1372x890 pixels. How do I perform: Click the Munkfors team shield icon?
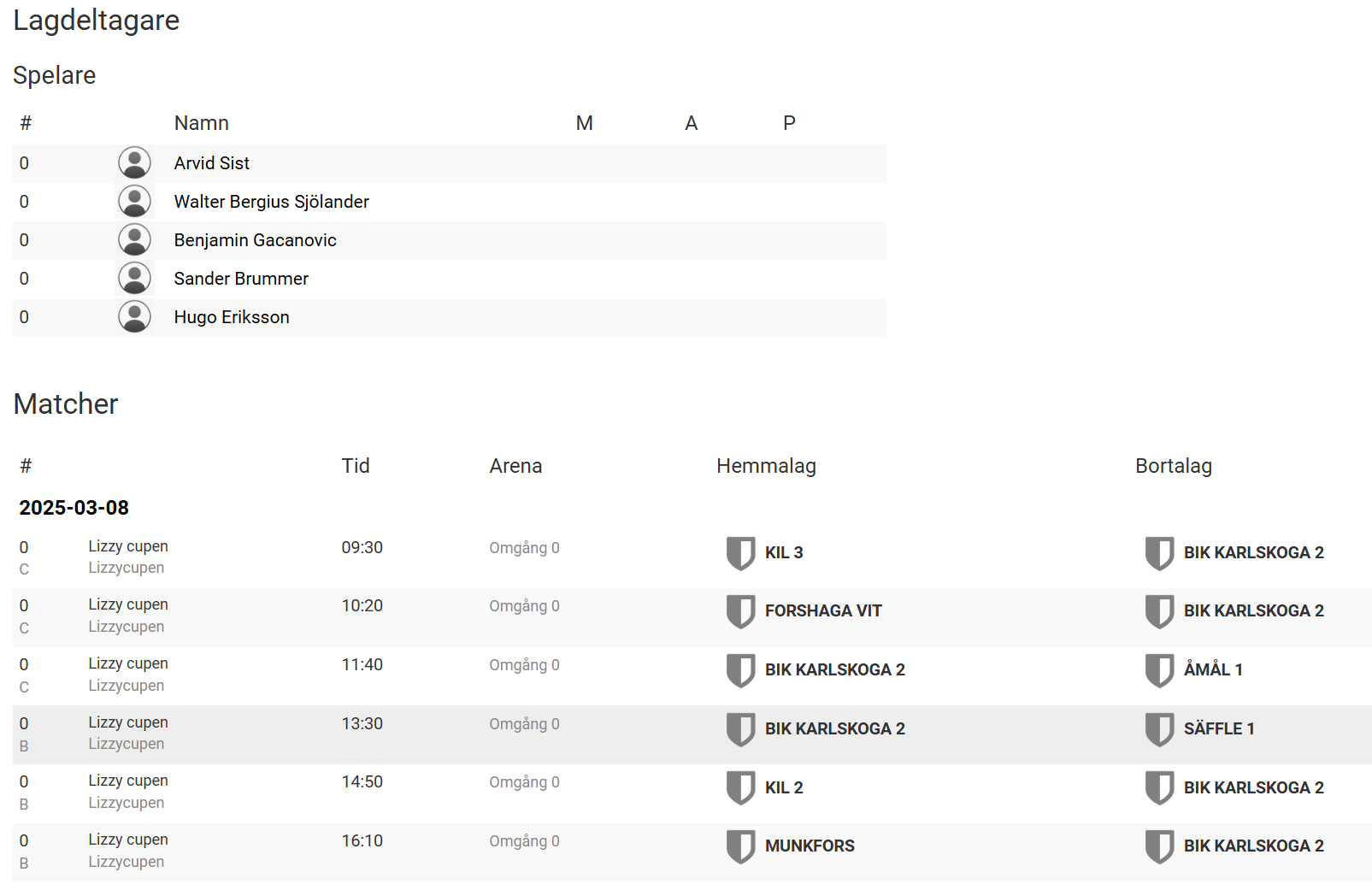(740, 846)
